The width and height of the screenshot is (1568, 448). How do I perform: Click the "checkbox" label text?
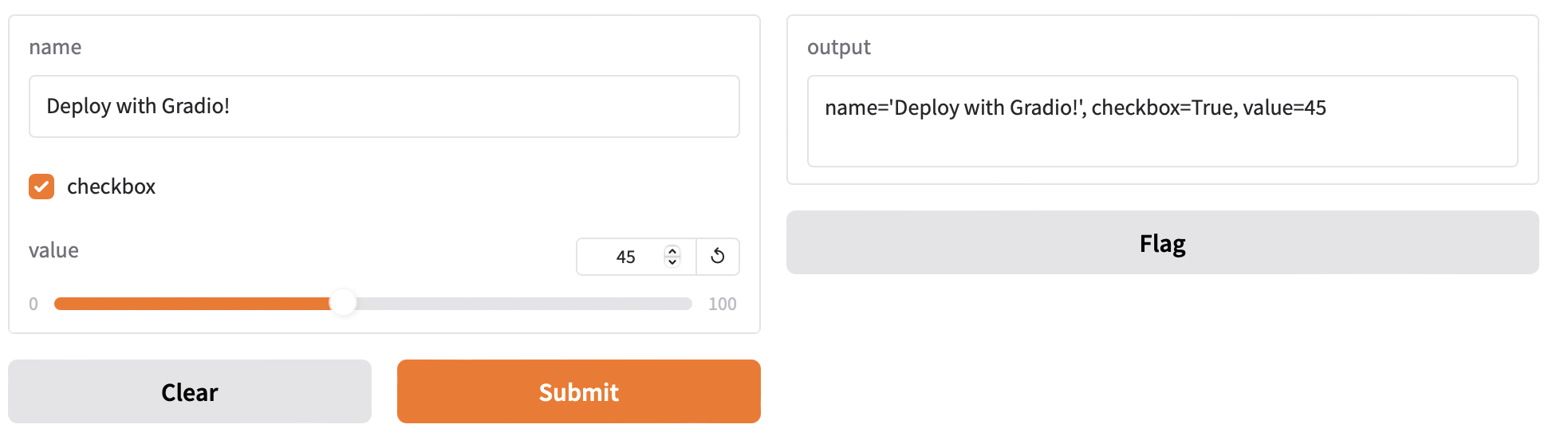tap(111, 187)
